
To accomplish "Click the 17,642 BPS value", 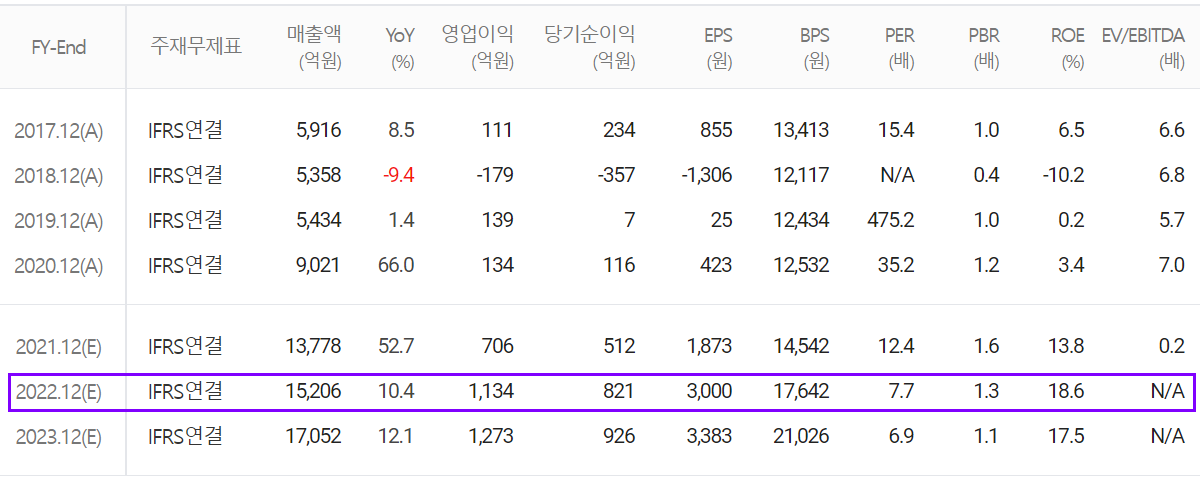I will (x=802, y=391).
